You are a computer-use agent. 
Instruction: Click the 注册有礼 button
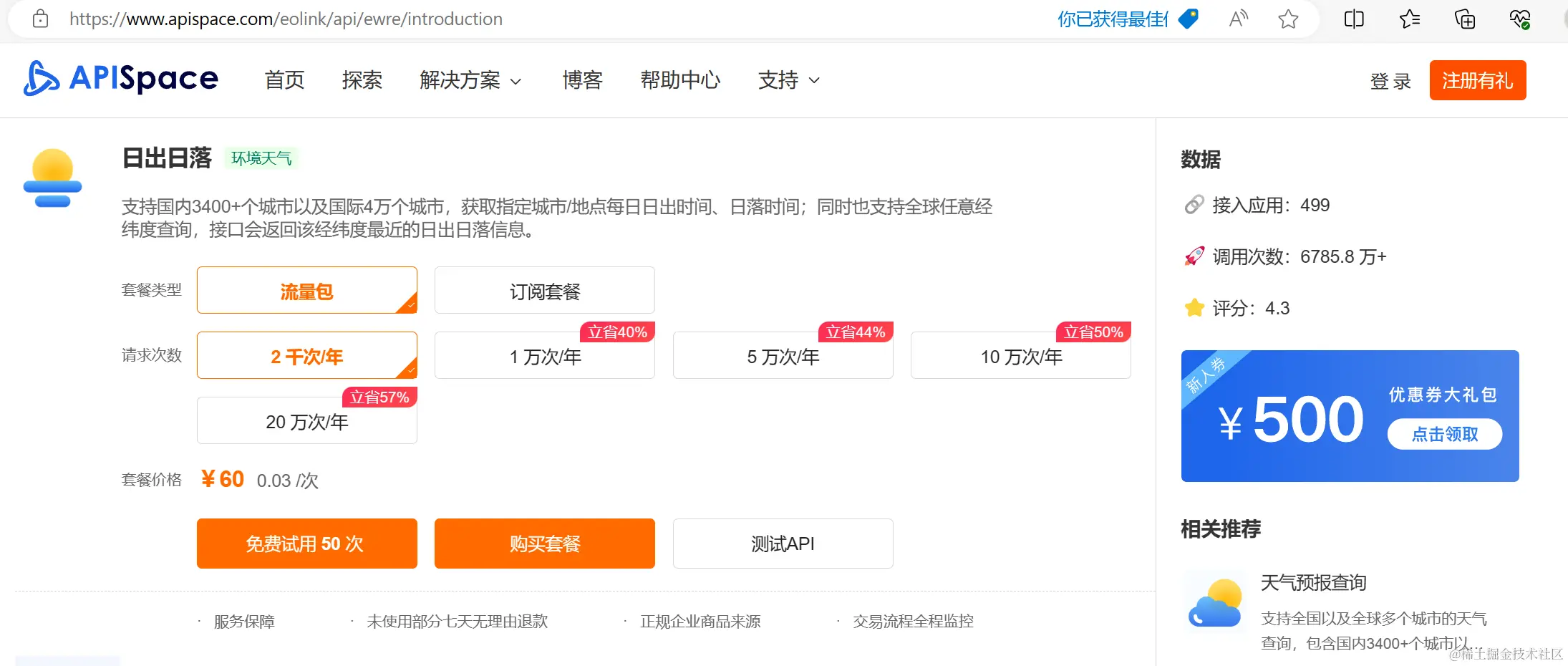point(1478,80)
